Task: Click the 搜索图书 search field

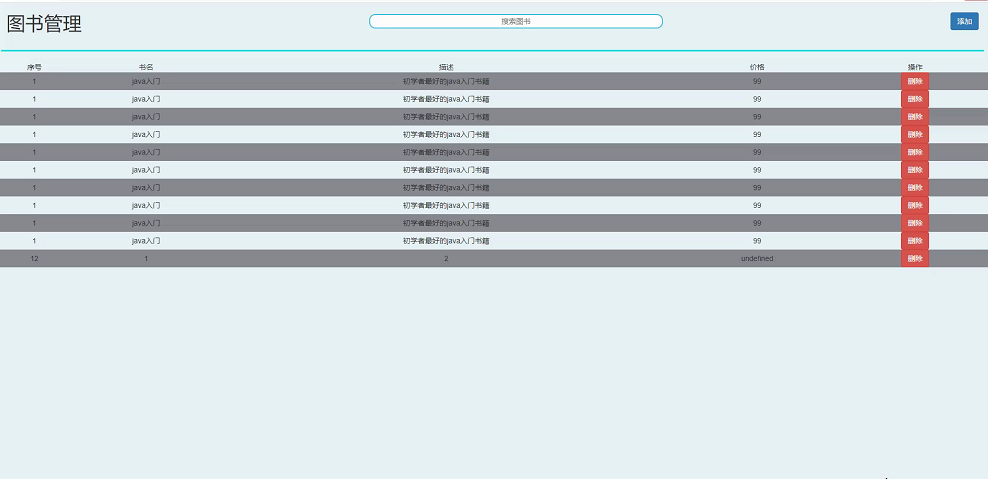Action: click(x=515, y=21)
